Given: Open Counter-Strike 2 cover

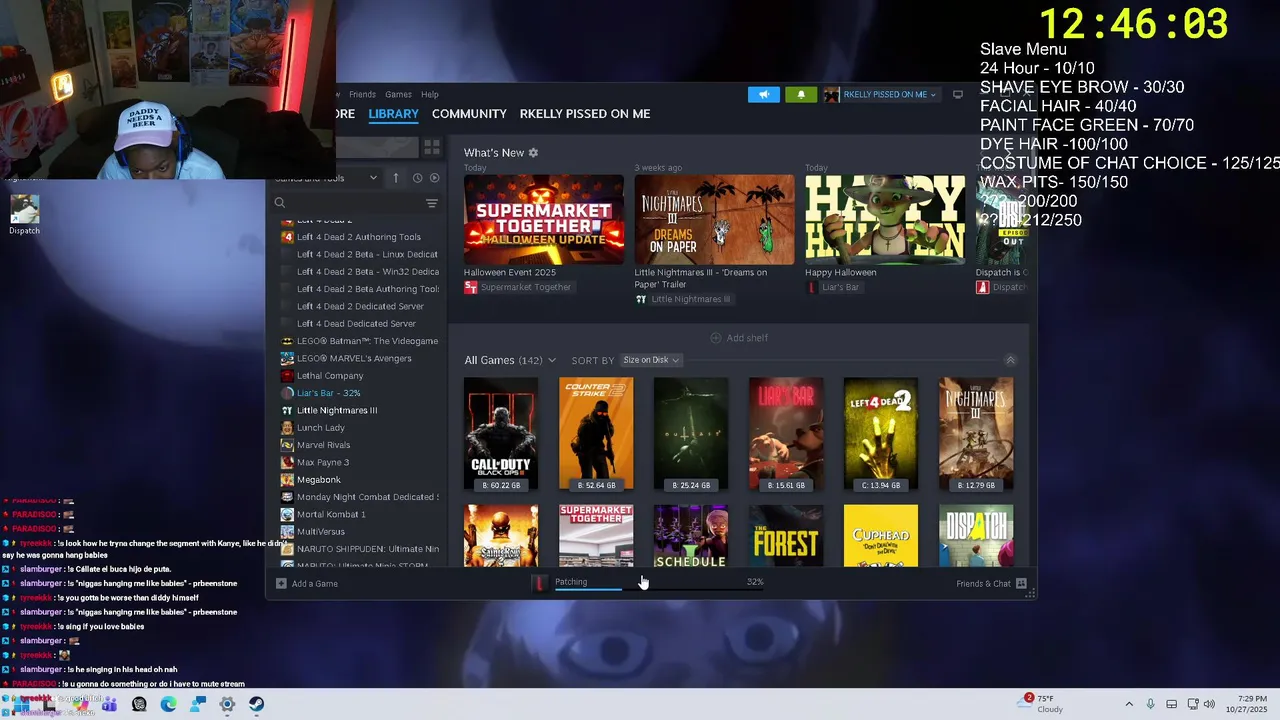Looking at the screenshot, I should [x=596, y=434].
